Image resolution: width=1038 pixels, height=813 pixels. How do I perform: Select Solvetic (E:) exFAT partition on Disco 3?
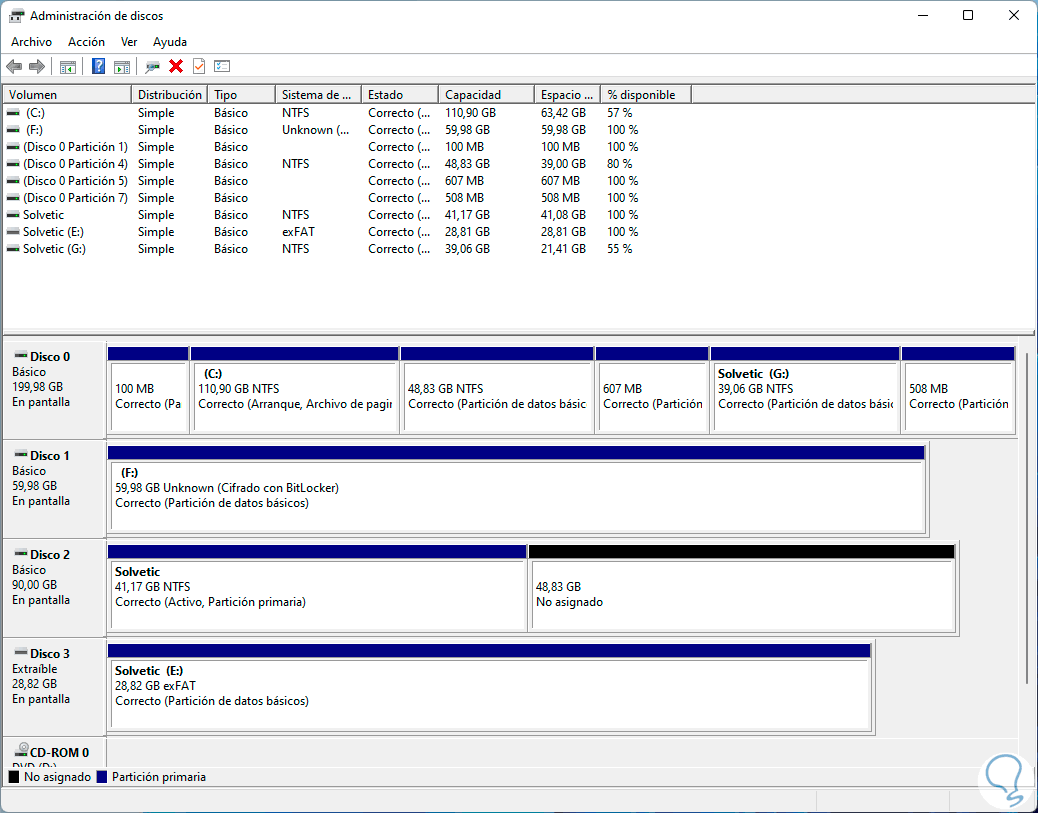(489, 687)
